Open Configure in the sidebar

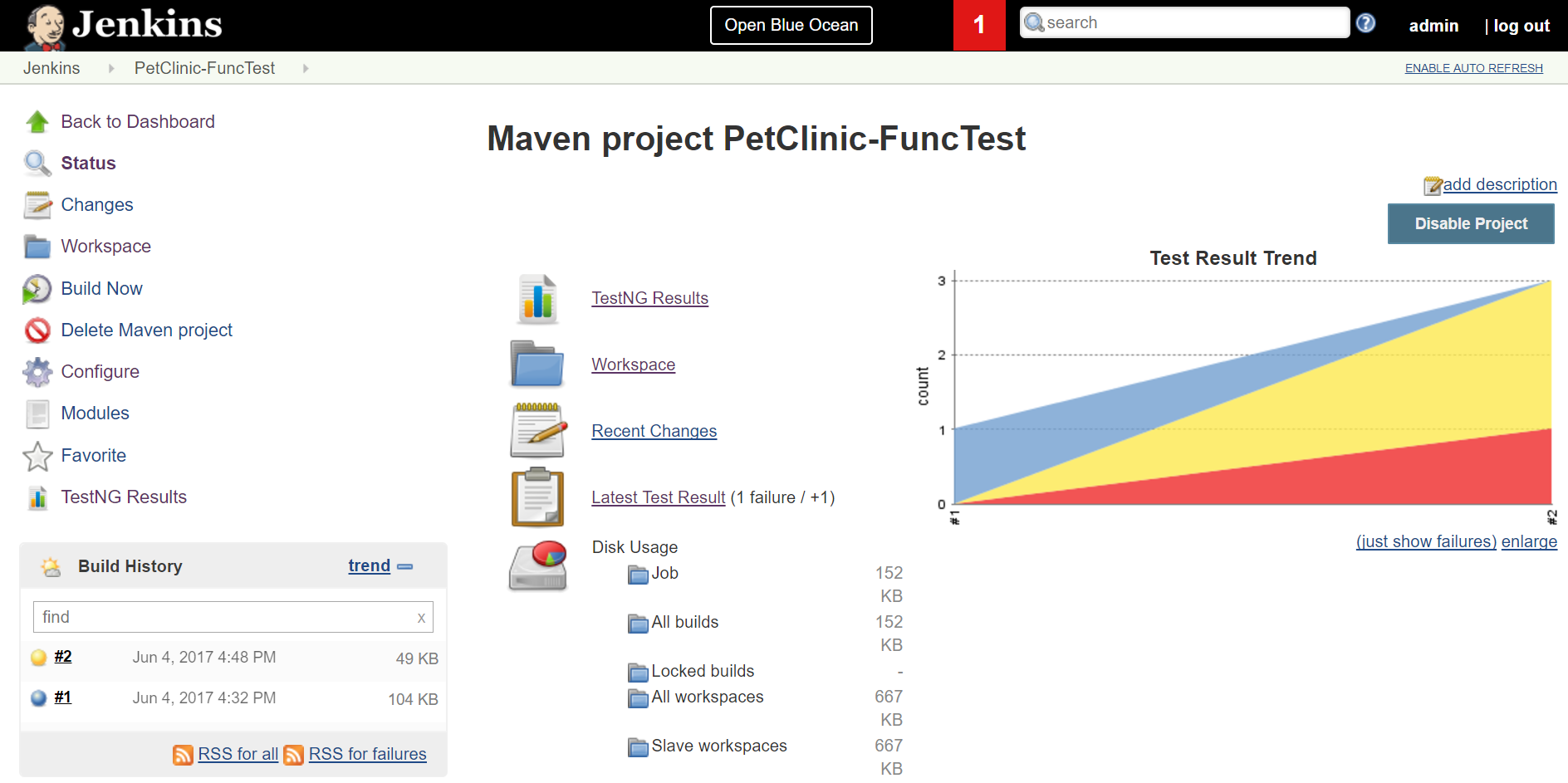(100, 372)
